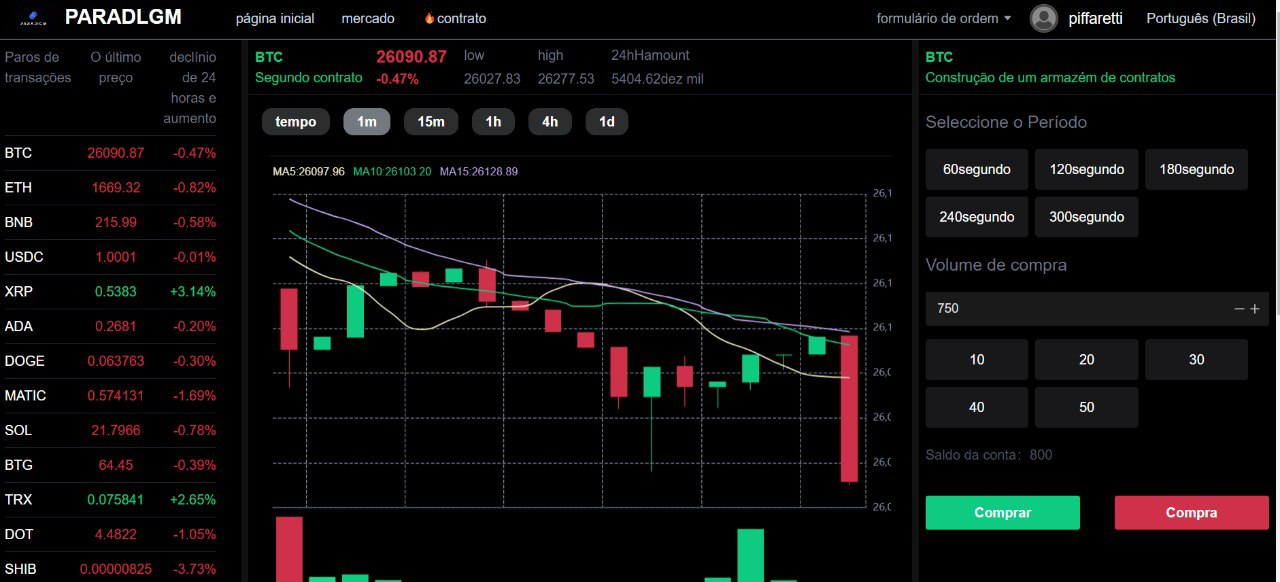Viewport: 1280px width, 582px height.
Task: Open the formulário de ordem dropdown
Action: 943,18
